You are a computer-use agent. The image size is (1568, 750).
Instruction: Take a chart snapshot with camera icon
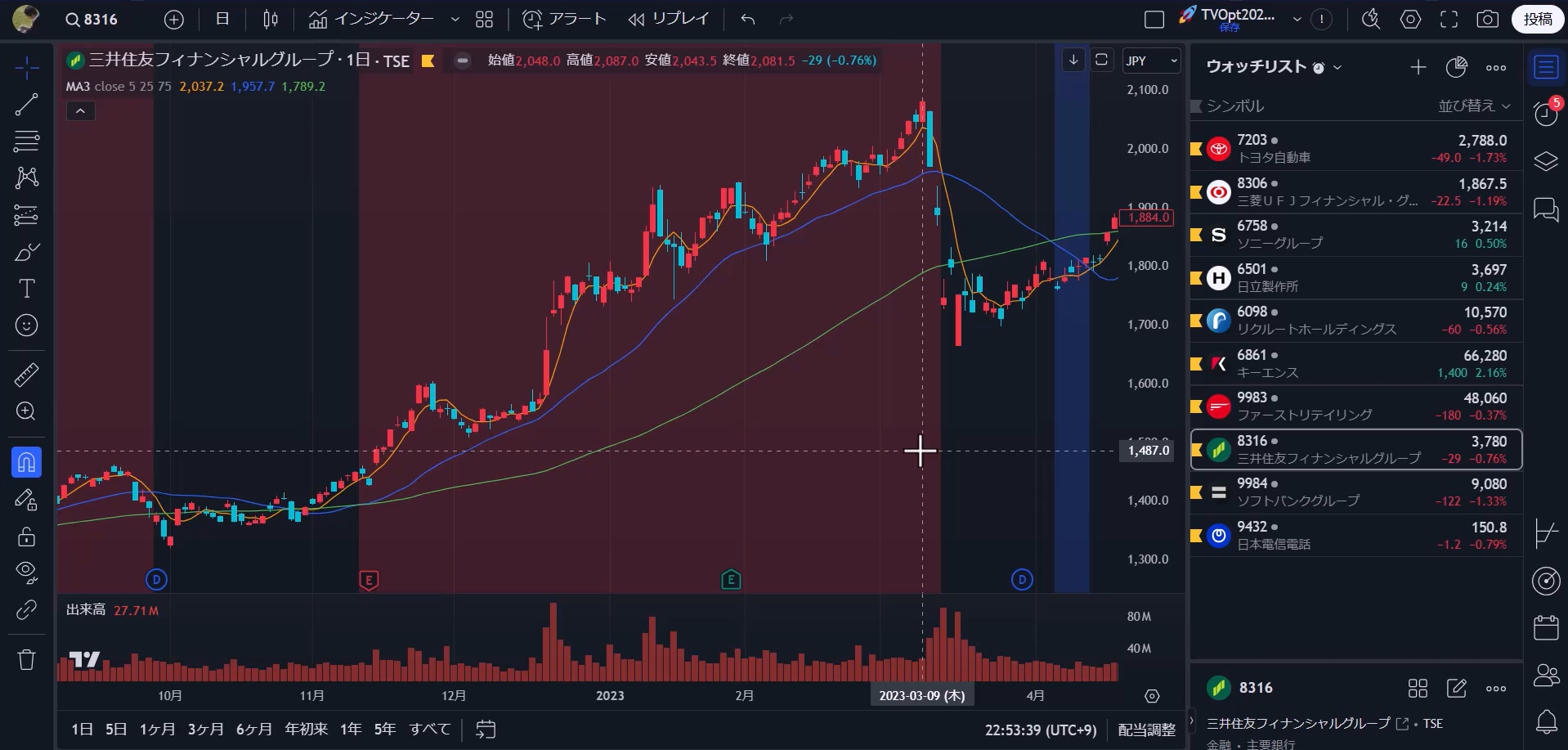point(1487,19)
